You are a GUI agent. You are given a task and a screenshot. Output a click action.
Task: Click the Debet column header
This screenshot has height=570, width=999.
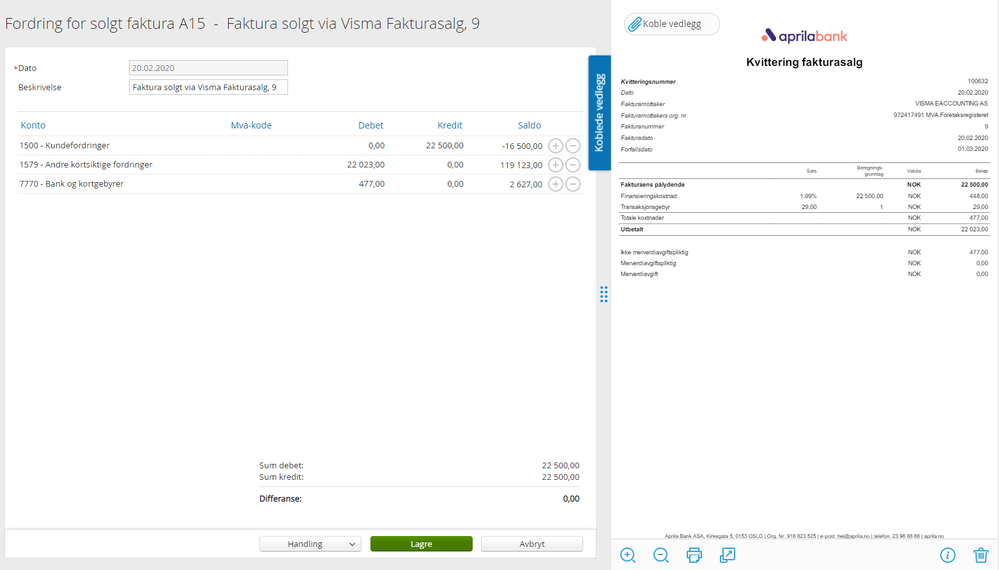click(x=371, y=125)
